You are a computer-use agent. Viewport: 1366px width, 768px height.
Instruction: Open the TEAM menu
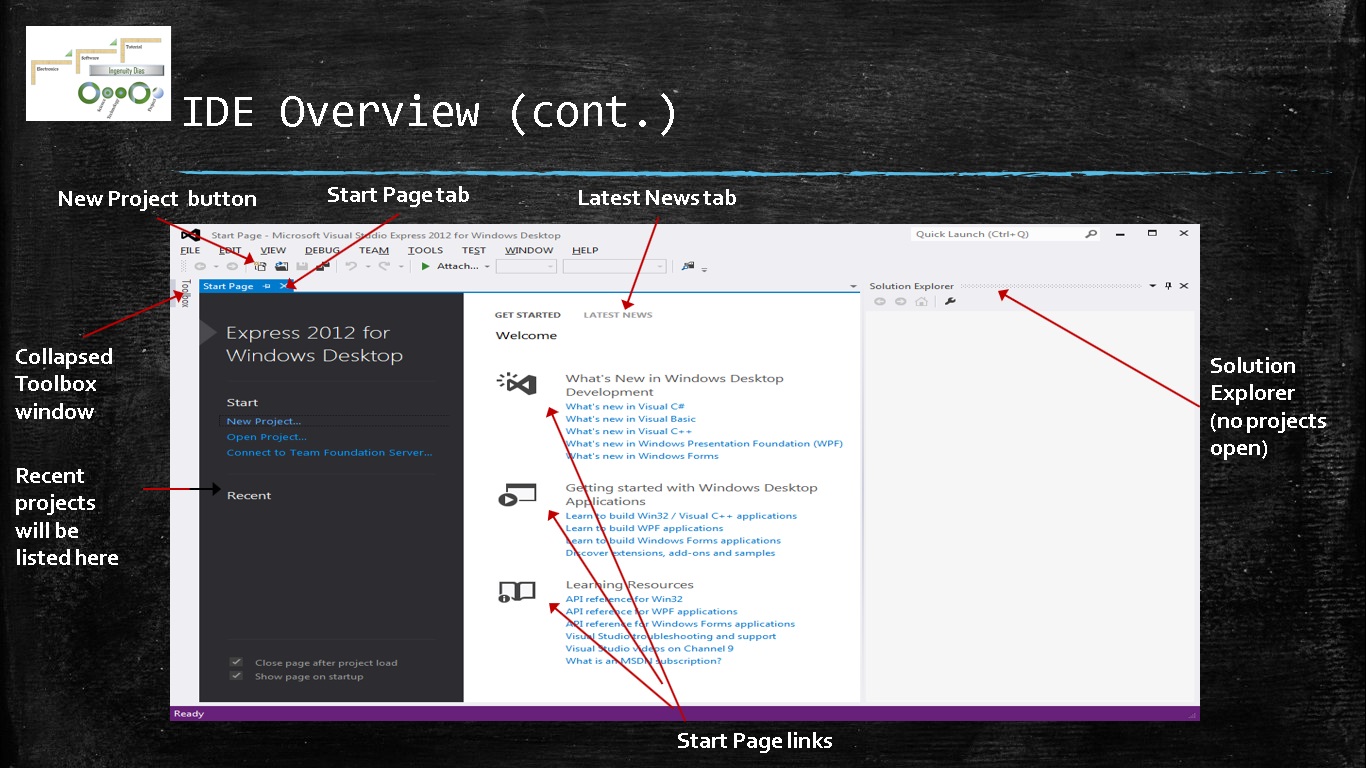(x=374, y=250)
